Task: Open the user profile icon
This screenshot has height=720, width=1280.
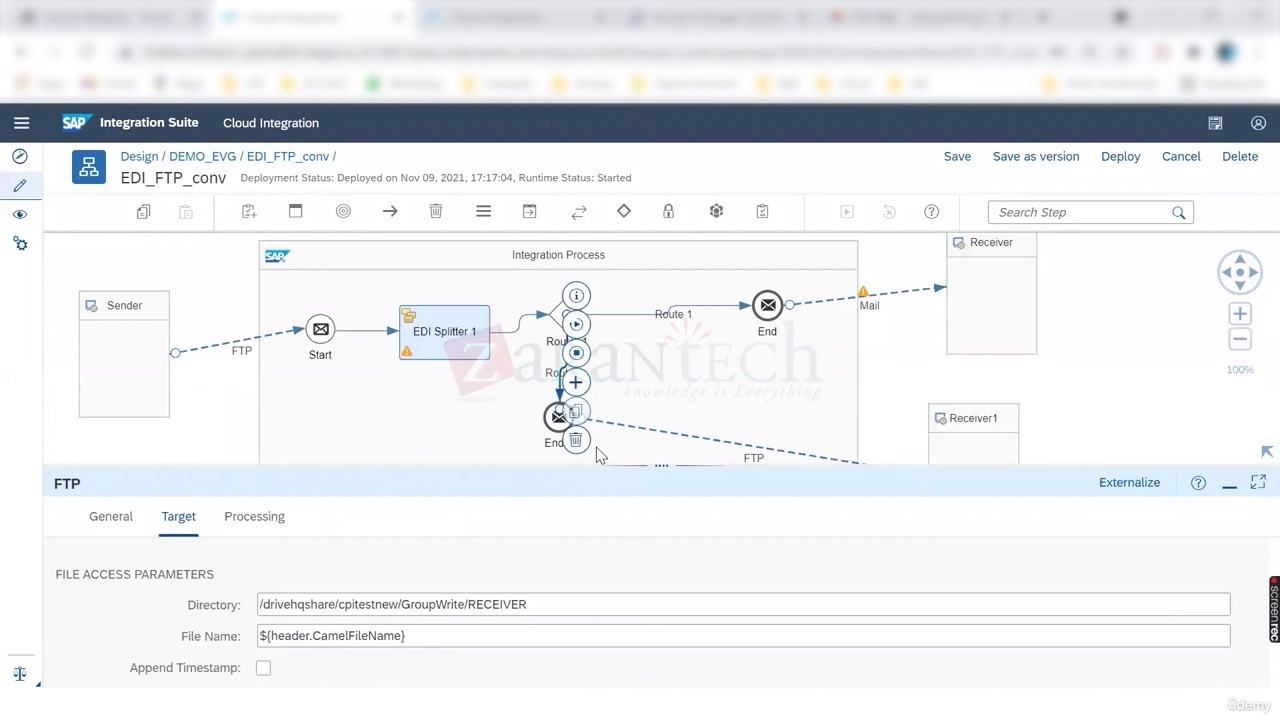Action: point(1258,123)
